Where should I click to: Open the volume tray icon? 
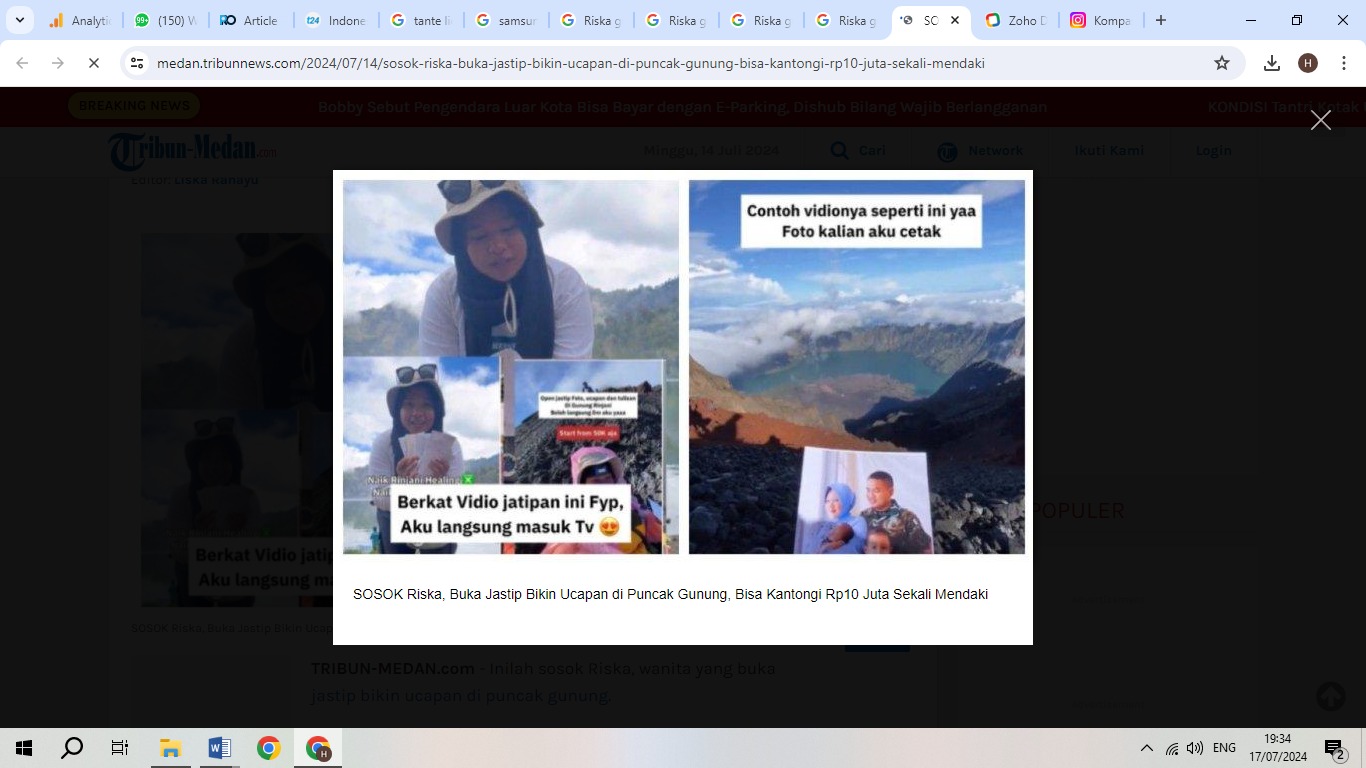click(1195, 748)
